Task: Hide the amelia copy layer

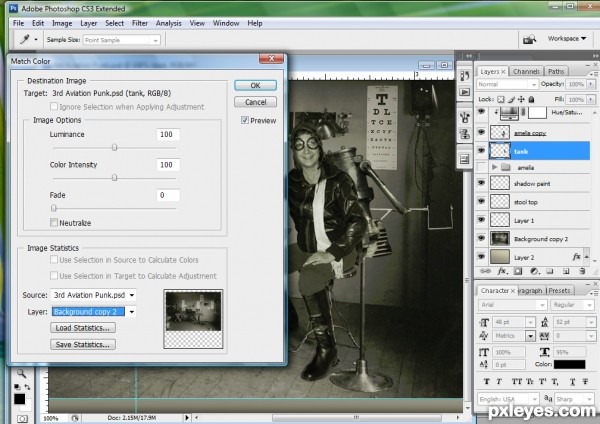Action: pos(481,132)
